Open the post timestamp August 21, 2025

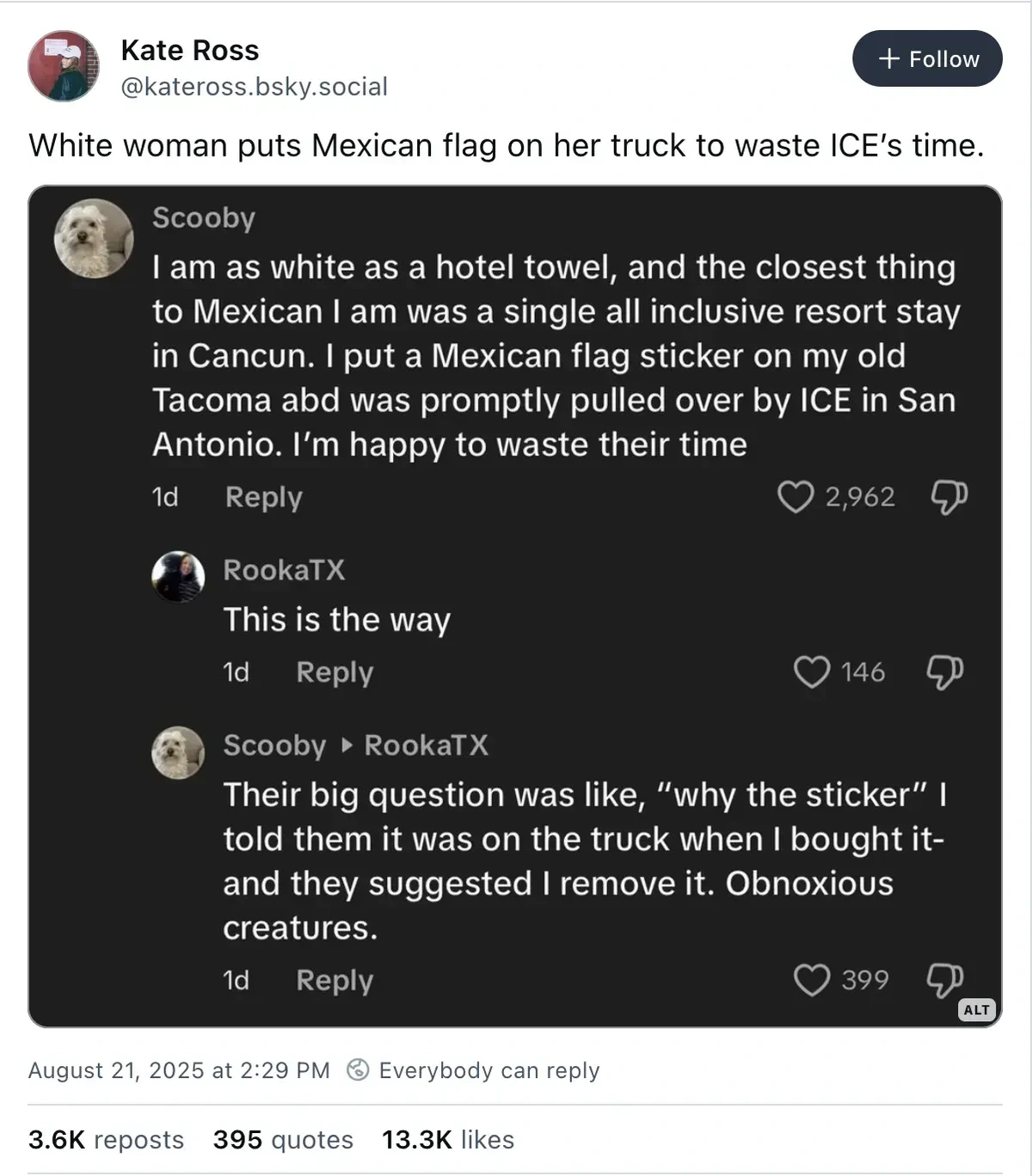(x=179, y=1070)
